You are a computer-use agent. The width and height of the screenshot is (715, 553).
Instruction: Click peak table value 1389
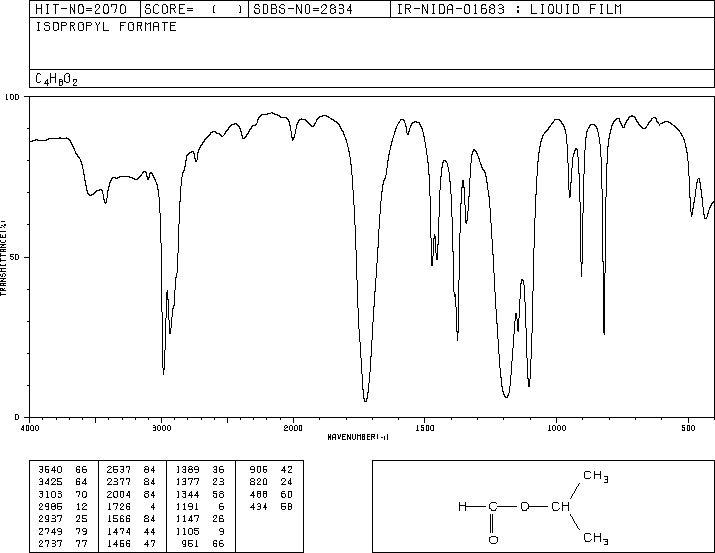tap(187, 470)
